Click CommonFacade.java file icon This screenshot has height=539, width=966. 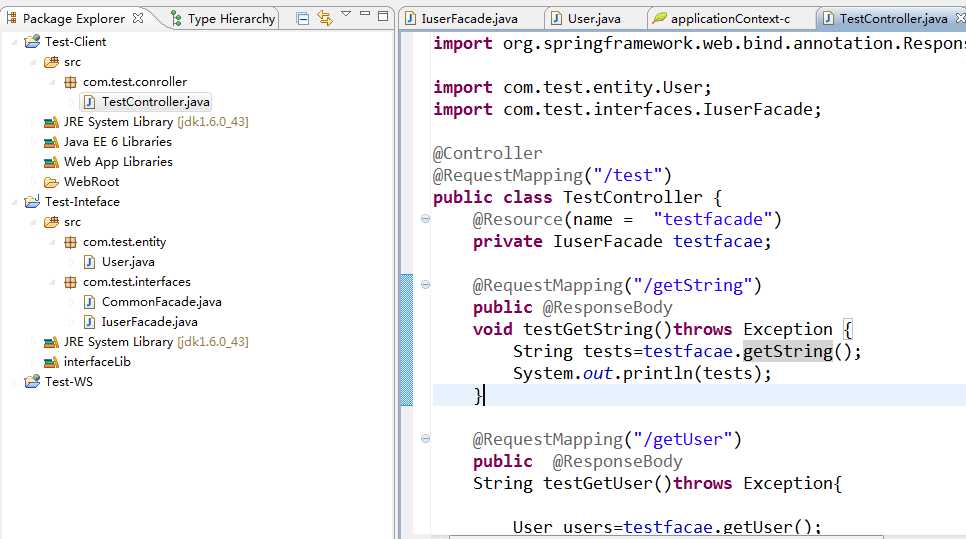click(89, 302)
